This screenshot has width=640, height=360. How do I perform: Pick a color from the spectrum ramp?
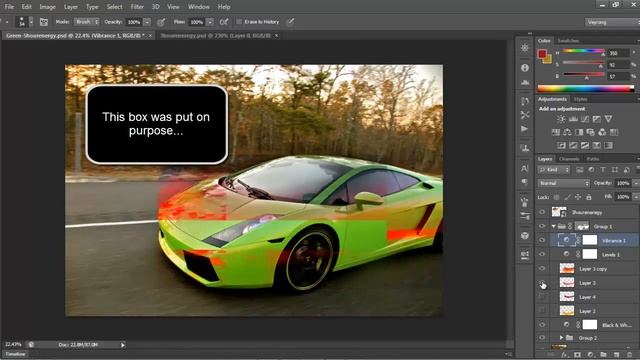click(x=586, y=89)
